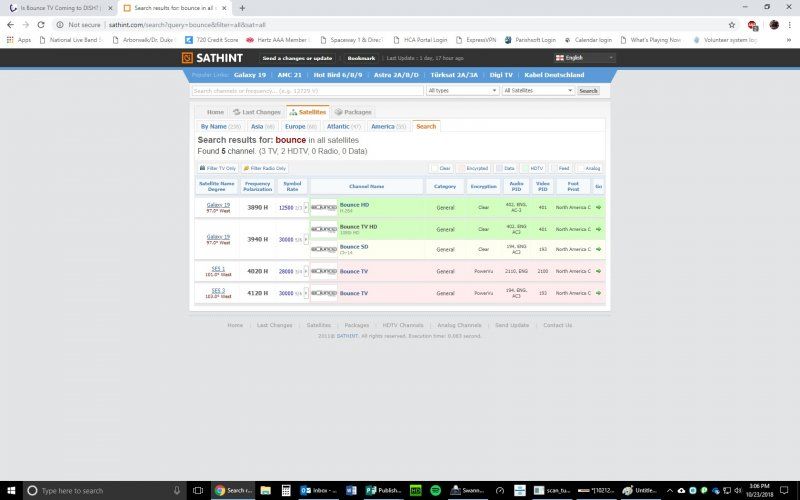Open the Galaxy 19 popular link
Viewport: 800px width, 500px height.
point(249,74)
